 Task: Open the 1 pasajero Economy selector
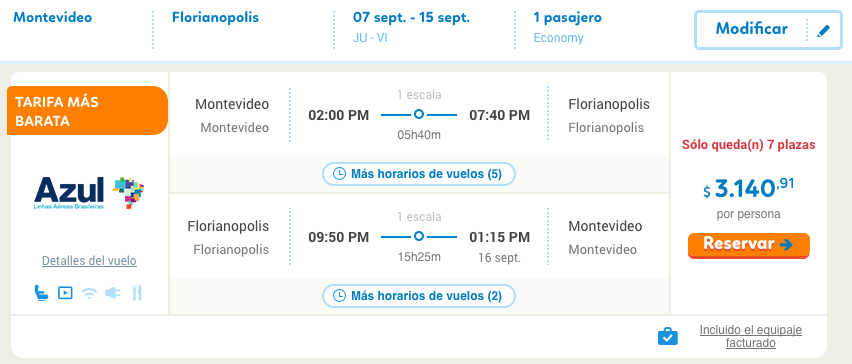tap(567, 27)
